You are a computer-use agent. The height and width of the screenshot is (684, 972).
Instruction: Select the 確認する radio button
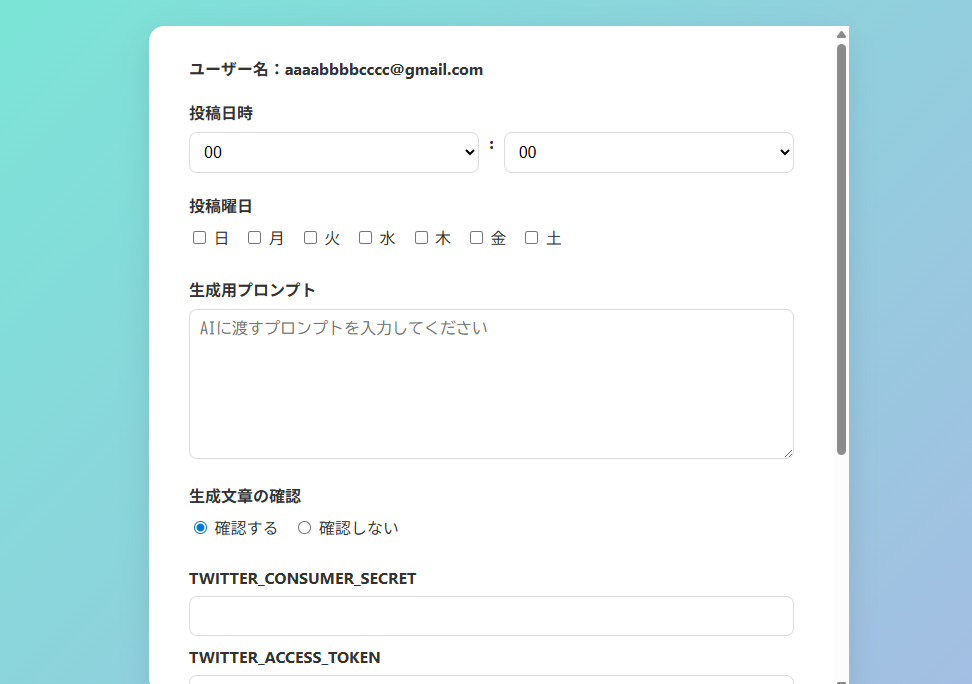pyautogui.click(x=200, y=528)
